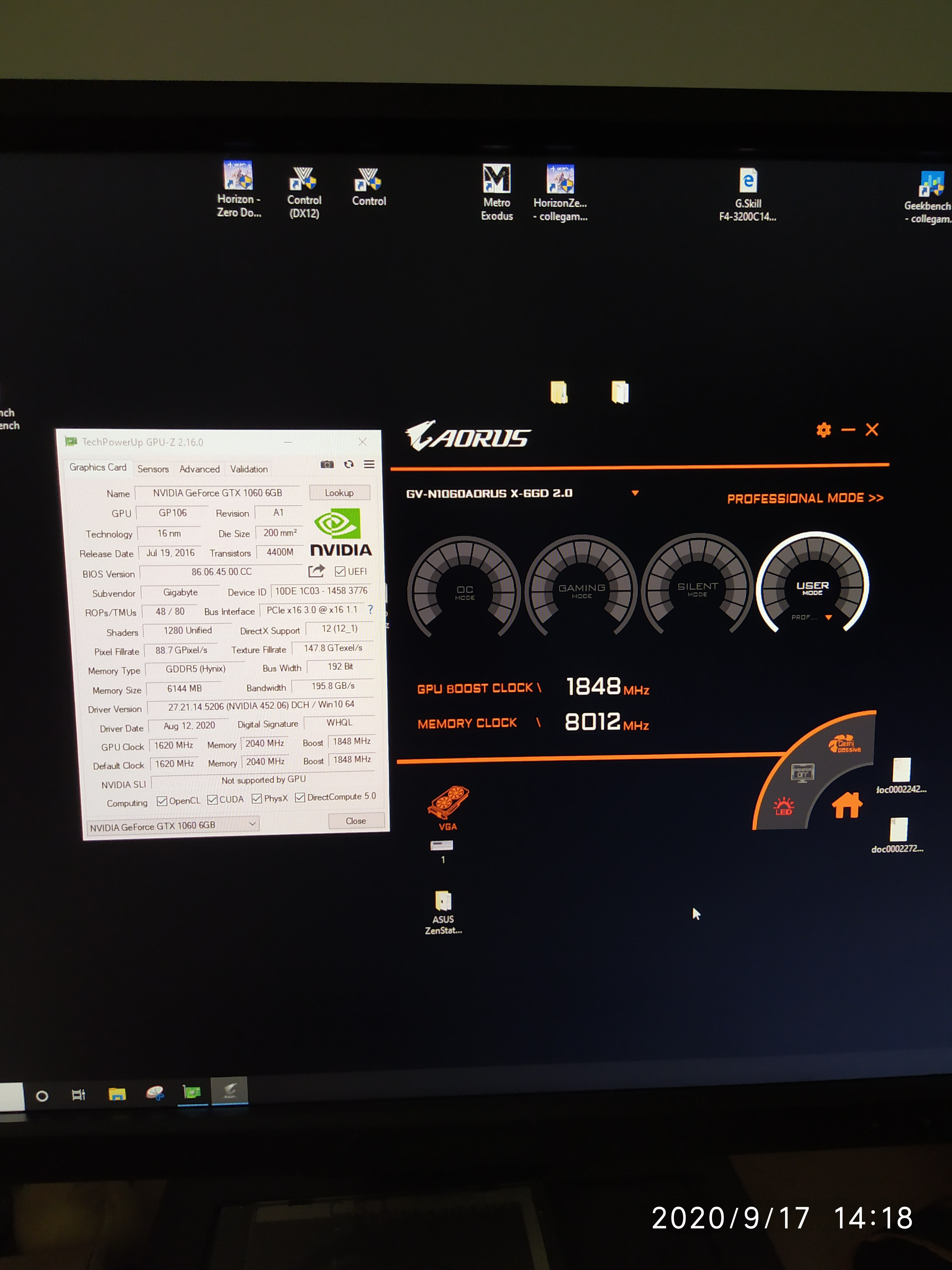Click the Lookup button in GPU-Z
Image resolution: width=952 pixels, height=1270 pixels.
(x=339, y=493)
